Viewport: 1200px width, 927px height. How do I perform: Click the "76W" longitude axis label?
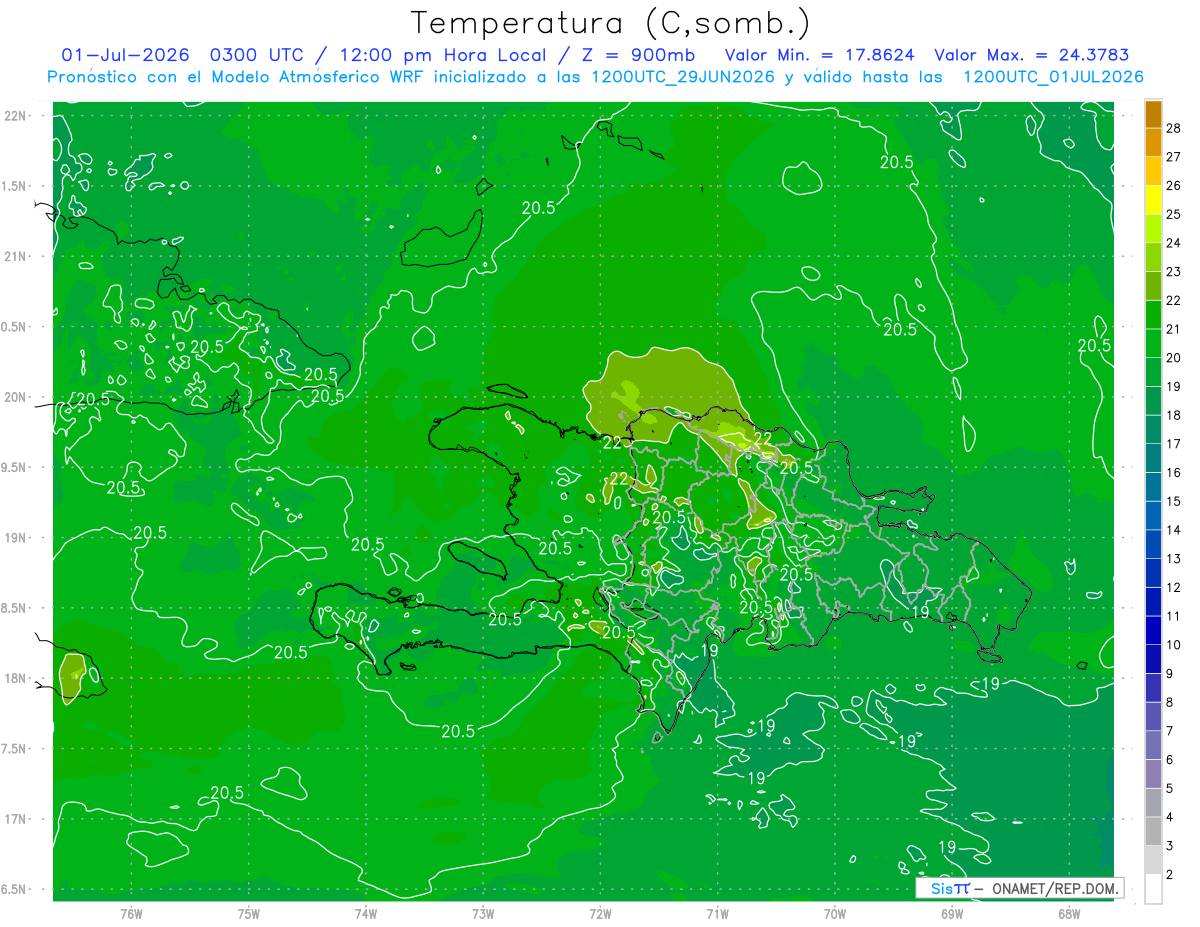click(131, 914)
